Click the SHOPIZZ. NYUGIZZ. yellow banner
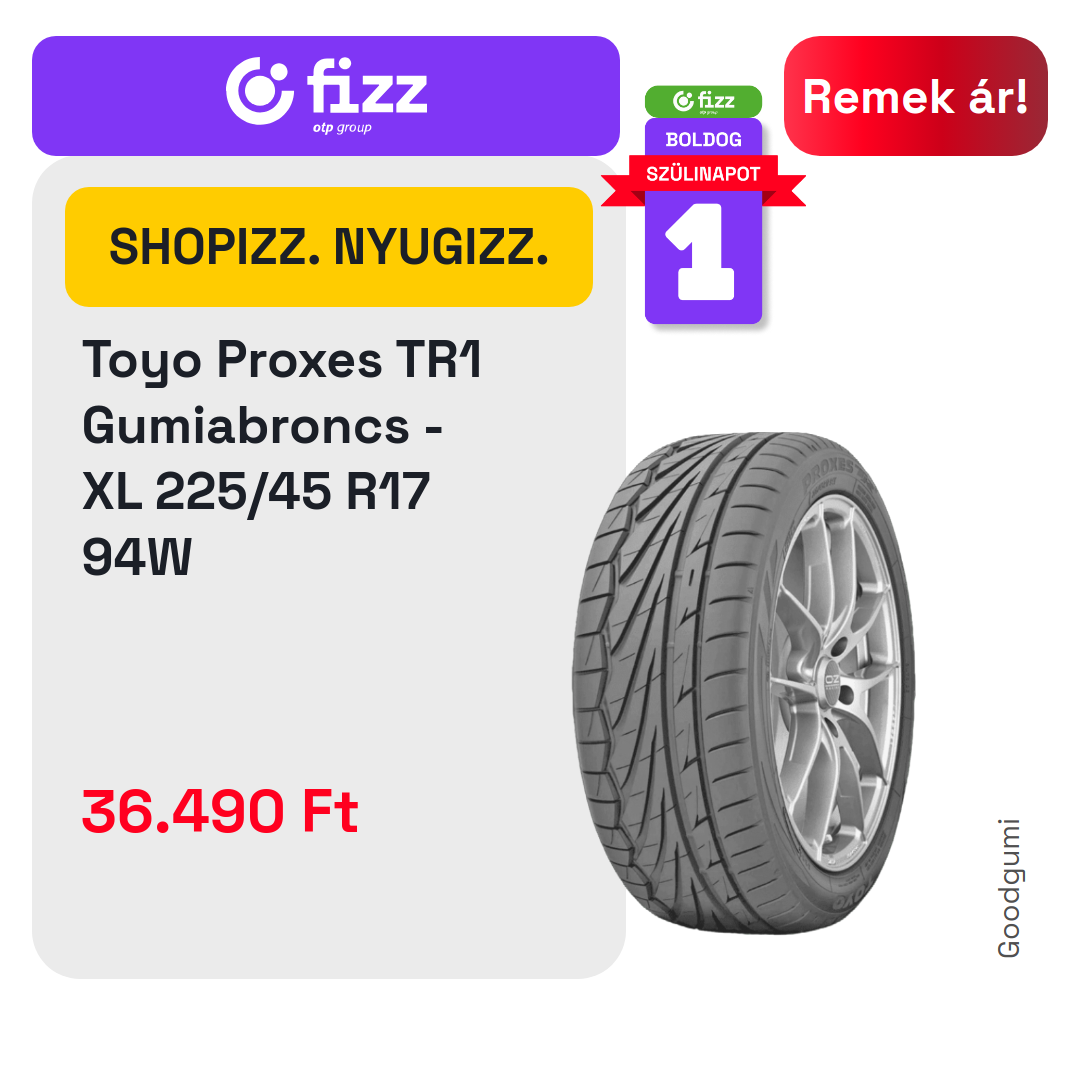The image size is (1080, 1080). (329, 247)
